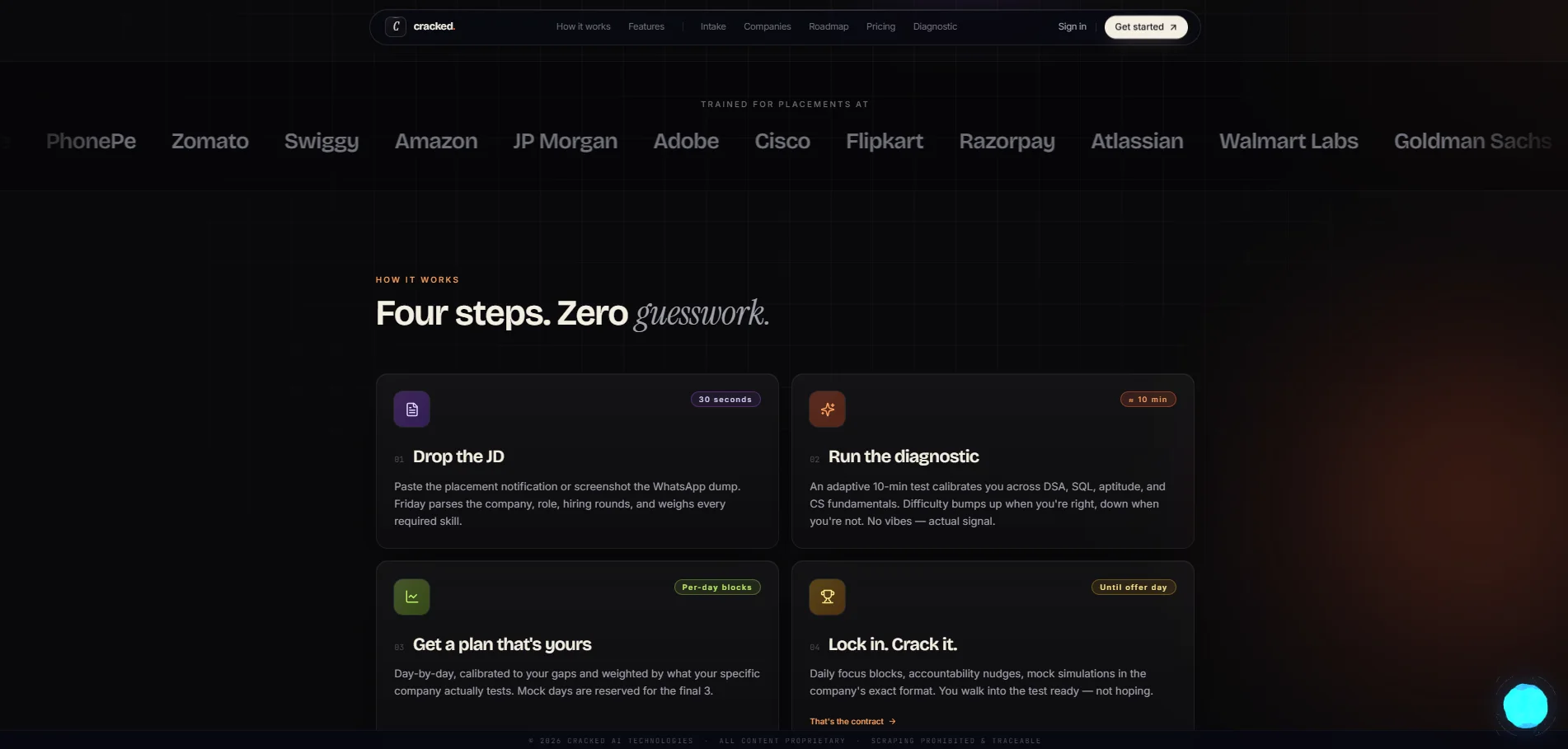Follow the That's the contract link
The height and width of the screenshot is (749, 1568).
point(852,721)
